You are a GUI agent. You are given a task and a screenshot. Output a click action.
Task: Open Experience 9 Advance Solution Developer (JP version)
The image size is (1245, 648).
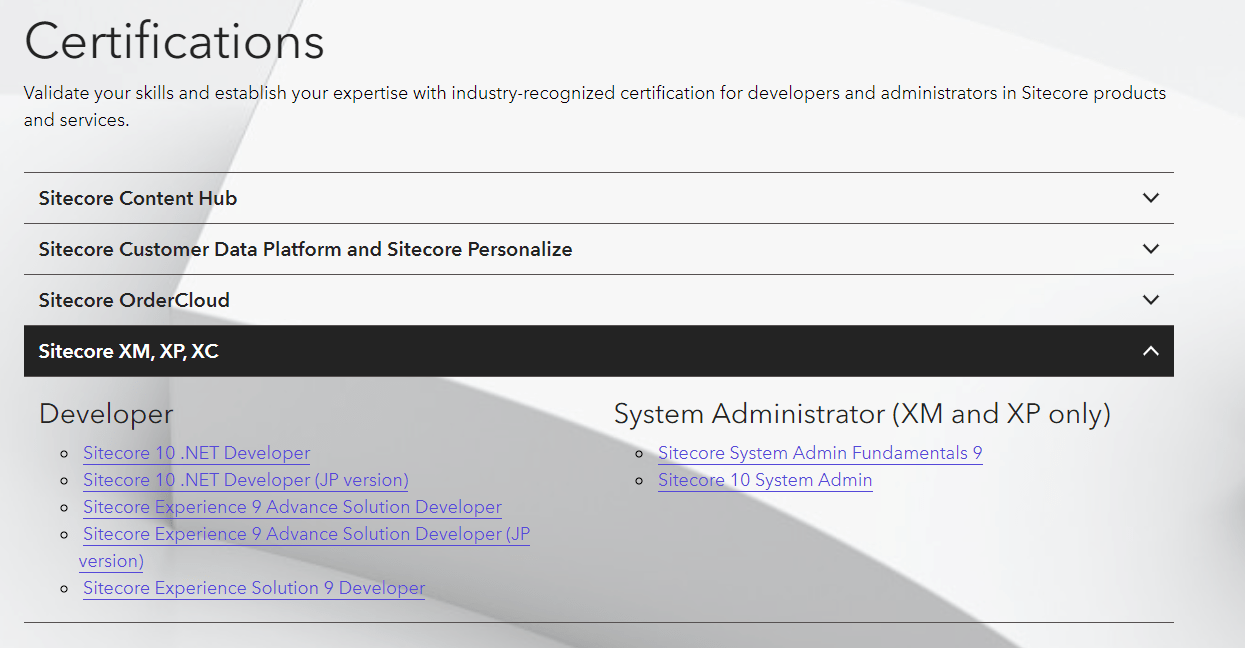click(305, 547)
